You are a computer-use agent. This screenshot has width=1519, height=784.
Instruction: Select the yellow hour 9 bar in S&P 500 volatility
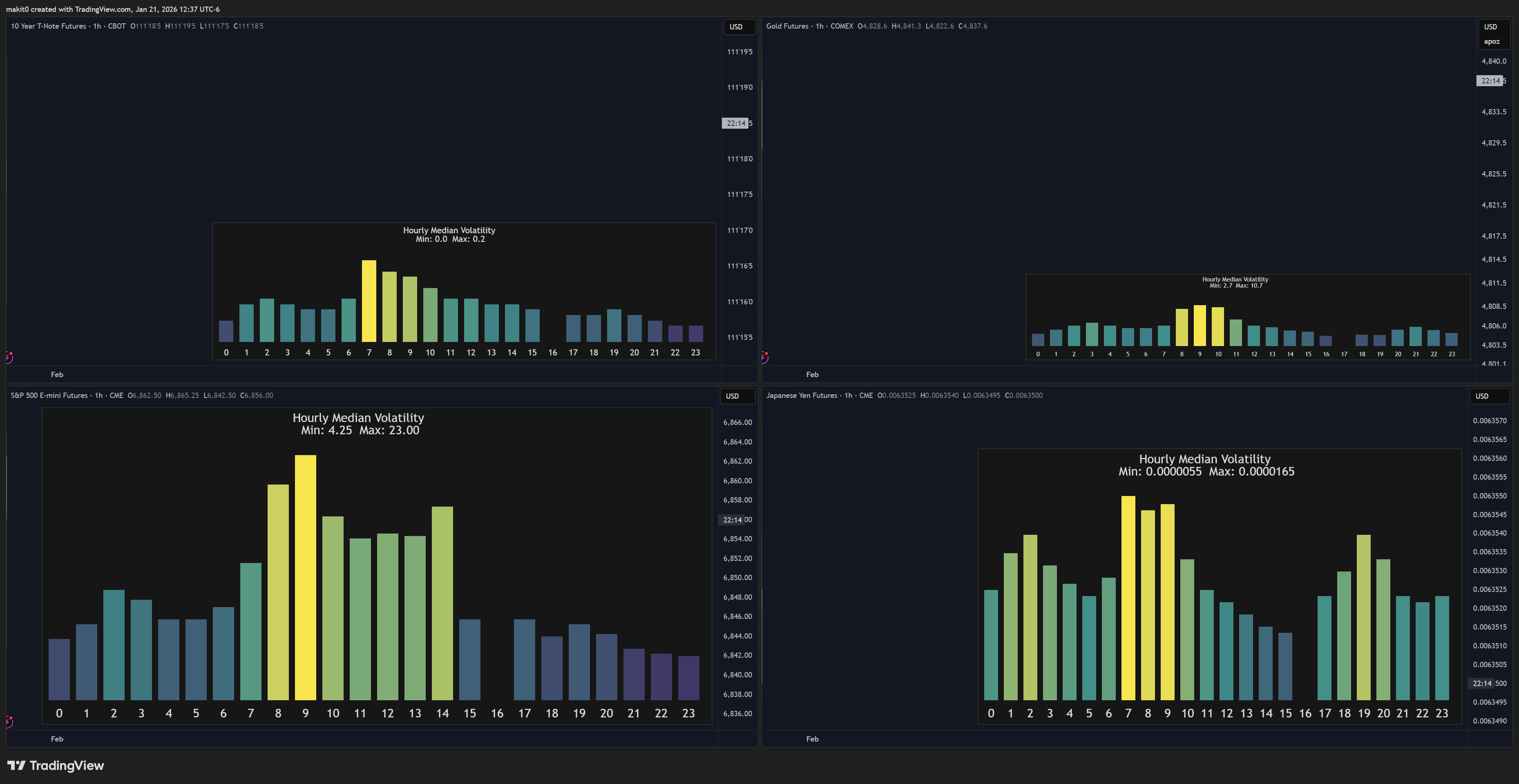(x=306, y=578)
